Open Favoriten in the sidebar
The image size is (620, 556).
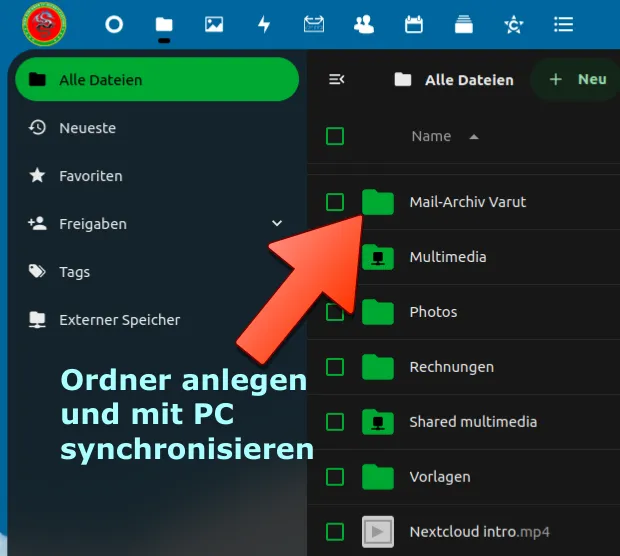tap(157, 176)
